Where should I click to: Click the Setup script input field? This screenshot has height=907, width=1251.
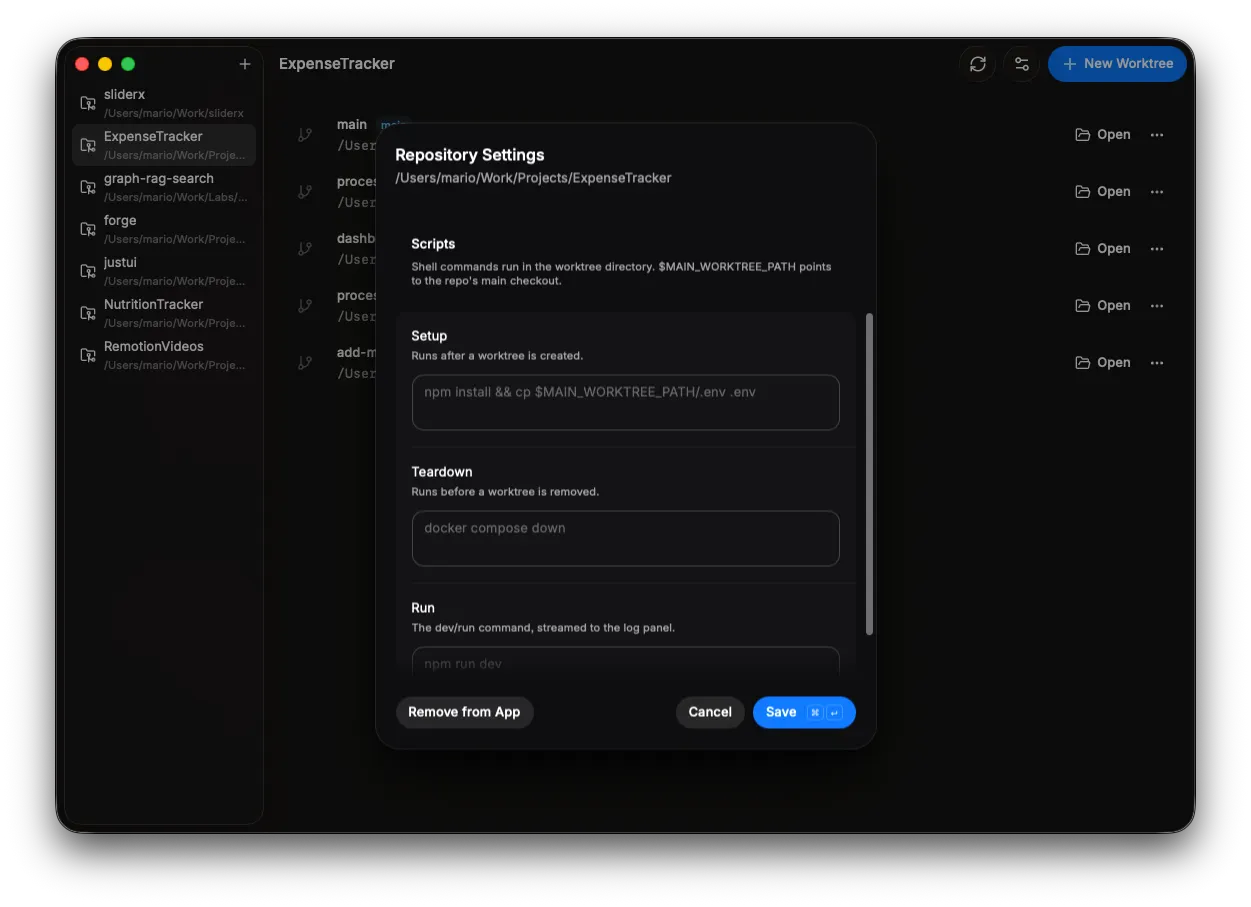click(x=625, y=402)
